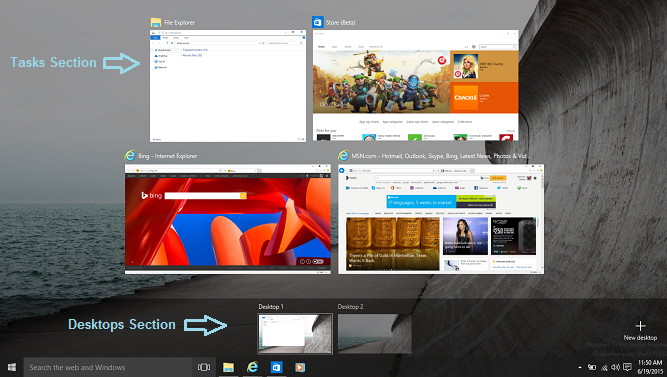Image resolution: width=667 pixels, height=377 pixels.
Task: Open File Explorer from the taskbar
Action: point(228,367)
